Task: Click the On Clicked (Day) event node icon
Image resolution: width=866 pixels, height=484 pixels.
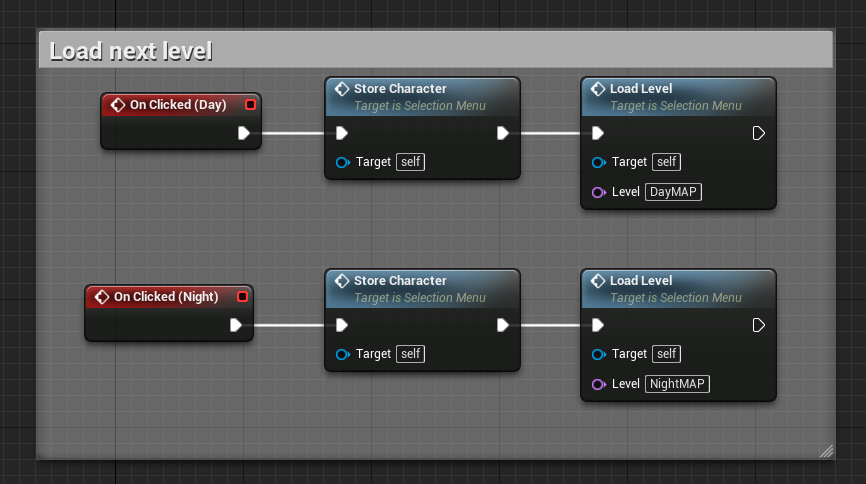Action: 118,105
